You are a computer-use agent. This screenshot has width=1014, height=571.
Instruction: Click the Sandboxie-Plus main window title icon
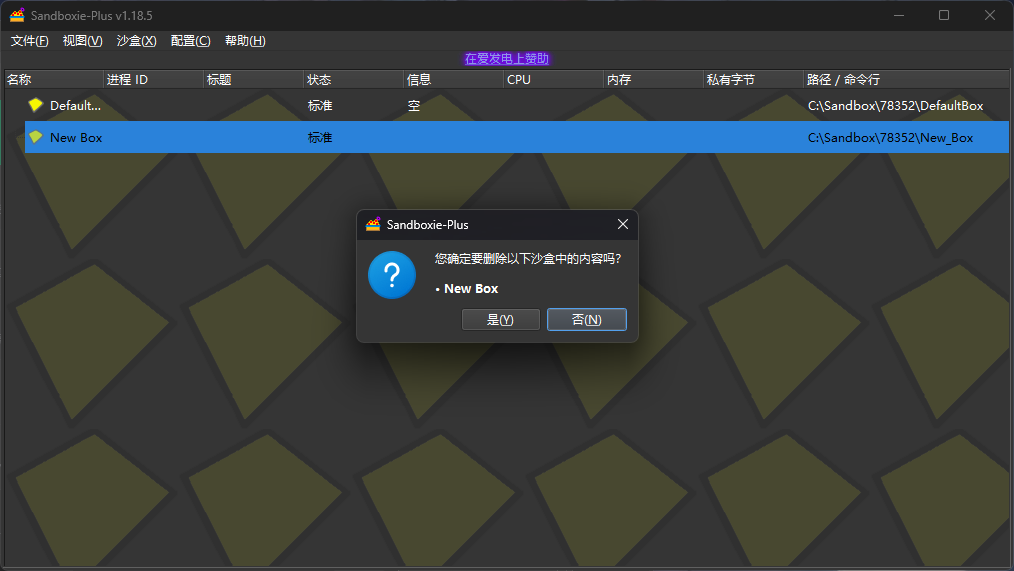pos(17,15)
